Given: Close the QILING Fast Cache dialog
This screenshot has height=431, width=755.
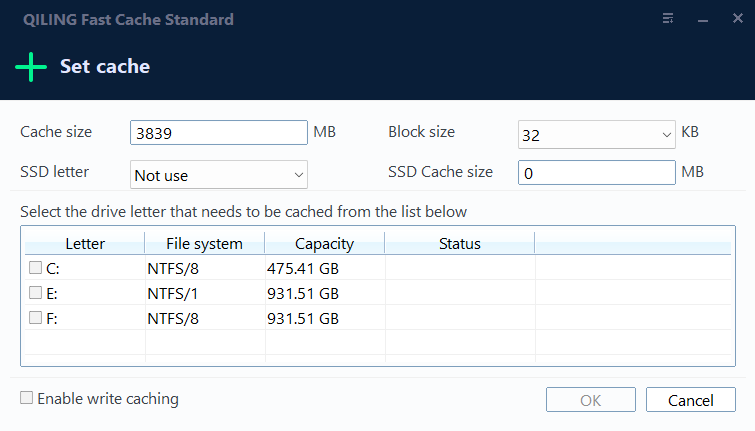Looking at the screenshot, I should coord(738,19).
